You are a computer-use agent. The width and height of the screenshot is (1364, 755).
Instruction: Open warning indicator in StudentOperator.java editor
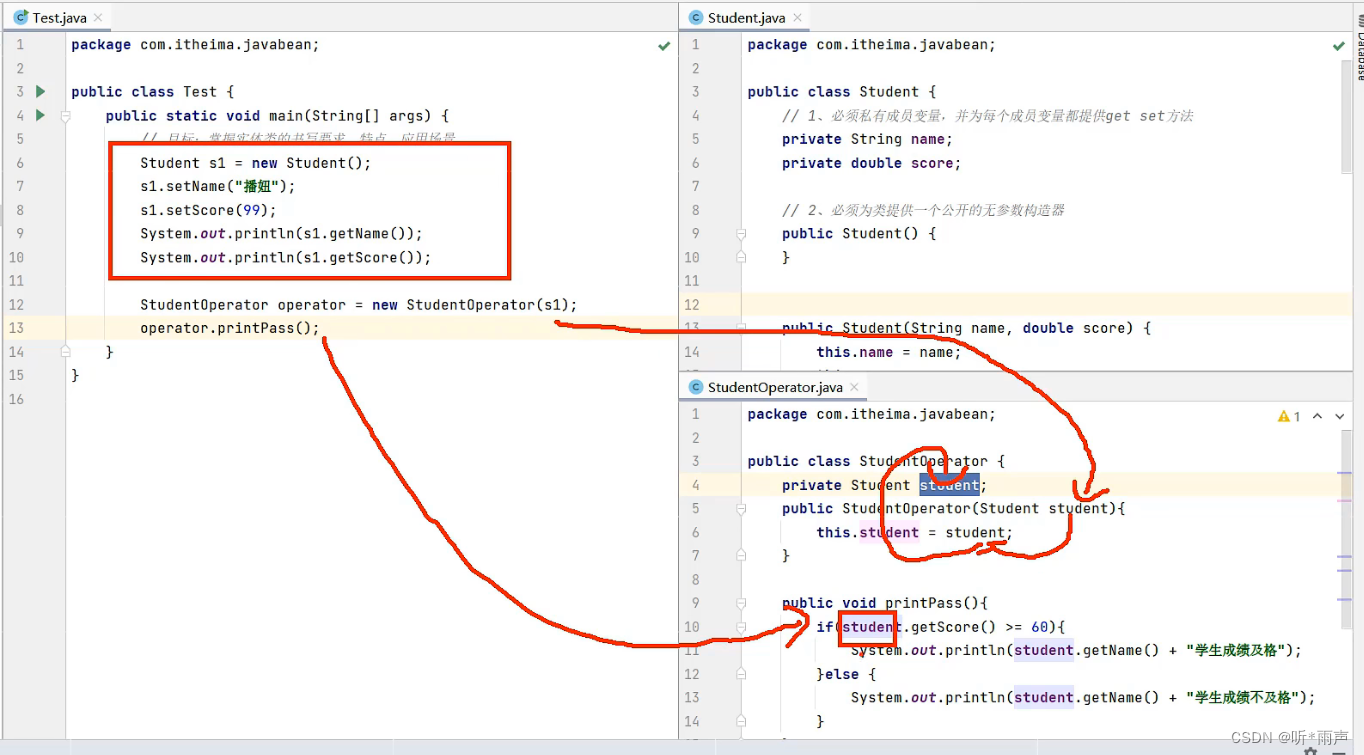(x=1289, y=416)
